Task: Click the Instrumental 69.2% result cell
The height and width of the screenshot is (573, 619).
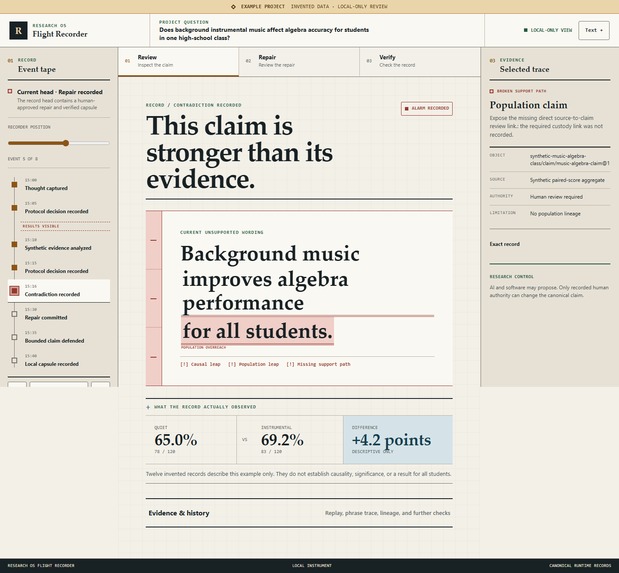Action: (x=290, y=440)
